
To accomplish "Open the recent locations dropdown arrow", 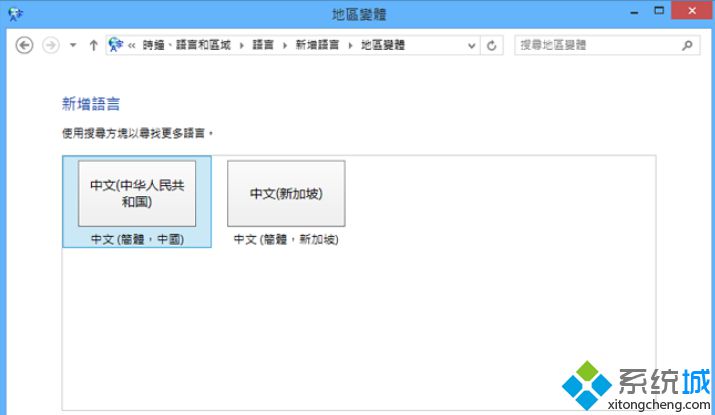I will pos(73,45).
